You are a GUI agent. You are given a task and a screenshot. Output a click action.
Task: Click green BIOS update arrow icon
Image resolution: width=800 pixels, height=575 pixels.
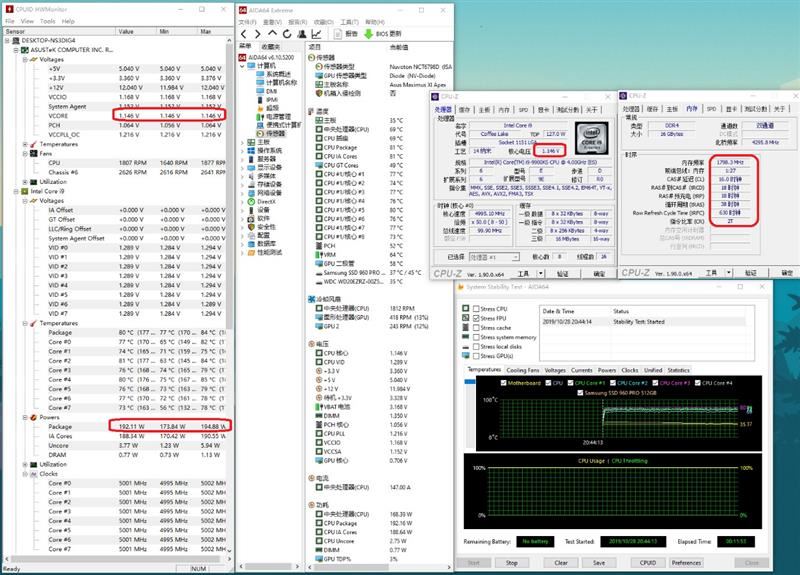pyautogui.click(x=368, y=34)
